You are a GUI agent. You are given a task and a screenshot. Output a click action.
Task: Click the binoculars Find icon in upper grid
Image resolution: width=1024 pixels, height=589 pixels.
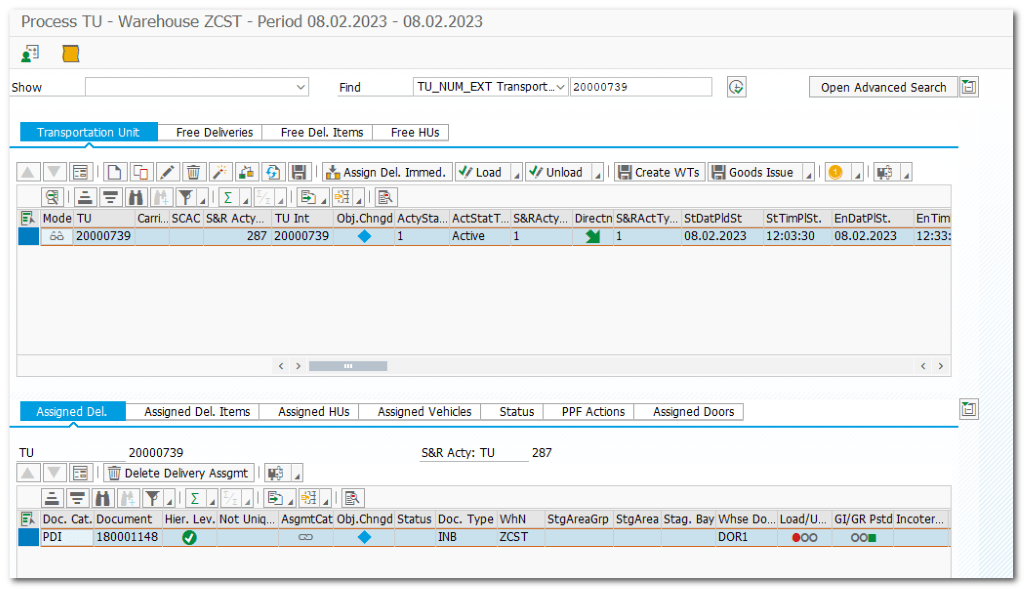pyautogui.click(x=136, y=196)
